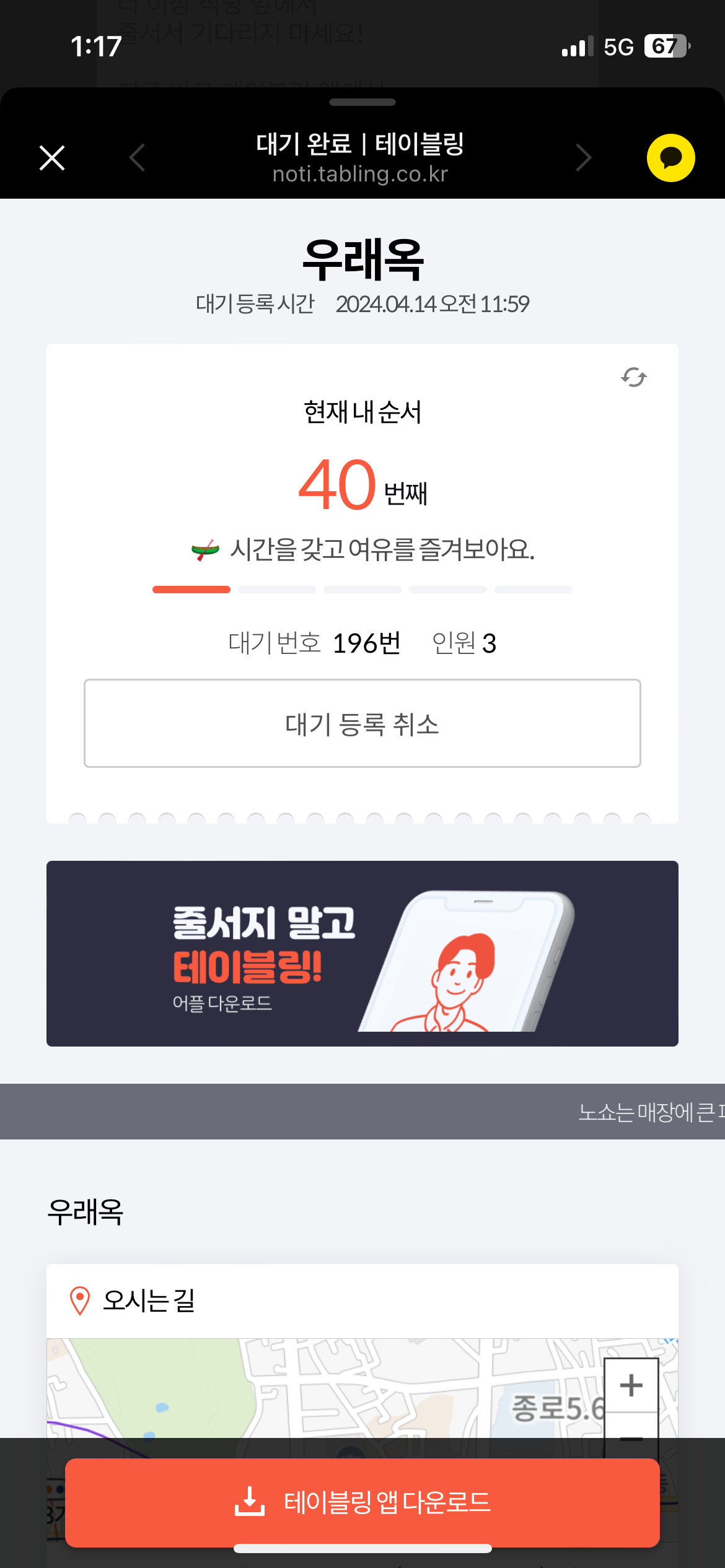Tap the red location pin icon beside 오시는 길
The image size is (725, 1568).
[x=80, y=1300]
